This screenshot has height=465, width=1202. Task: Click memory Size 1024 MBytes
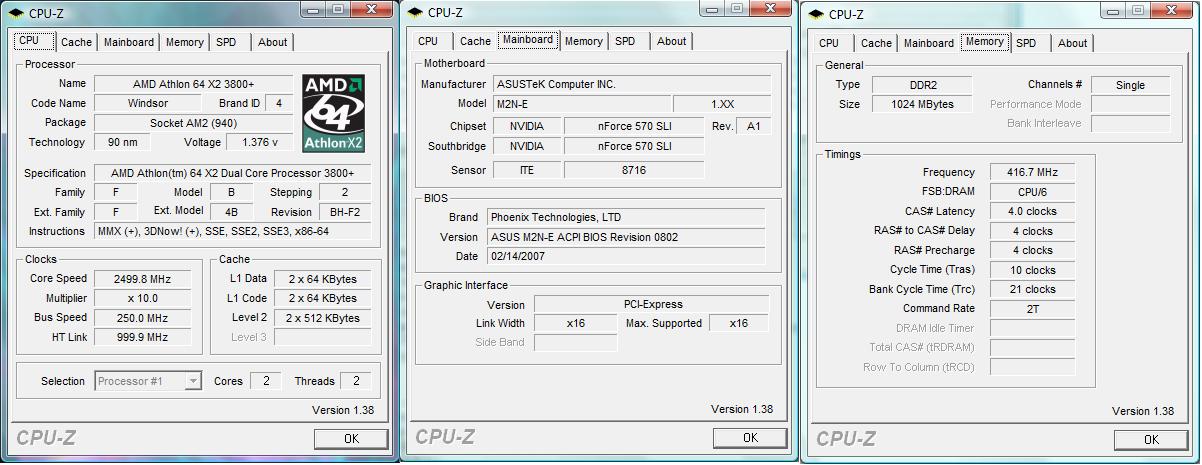click(x=920, y=104)
